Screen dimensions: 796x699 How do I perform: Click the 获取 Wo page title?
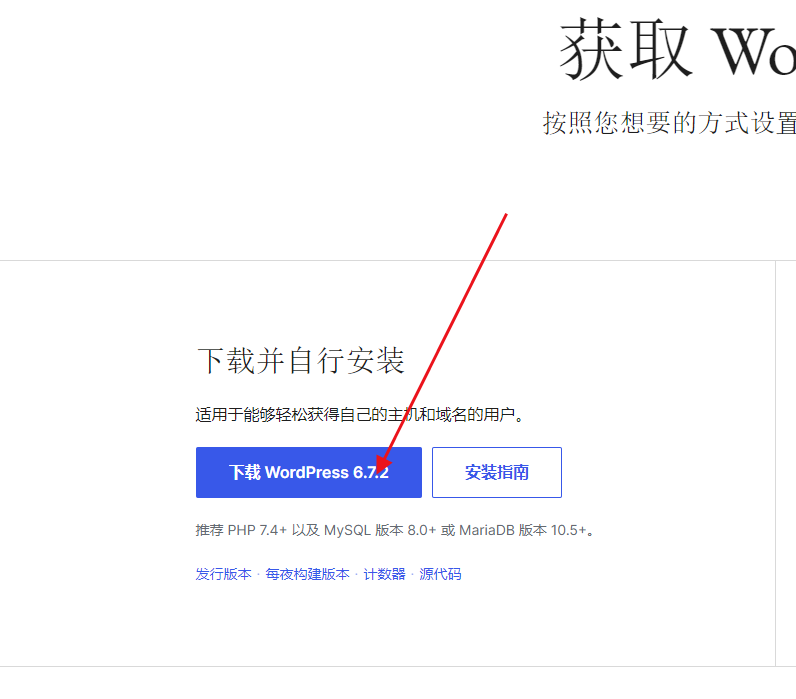[677, 49]
